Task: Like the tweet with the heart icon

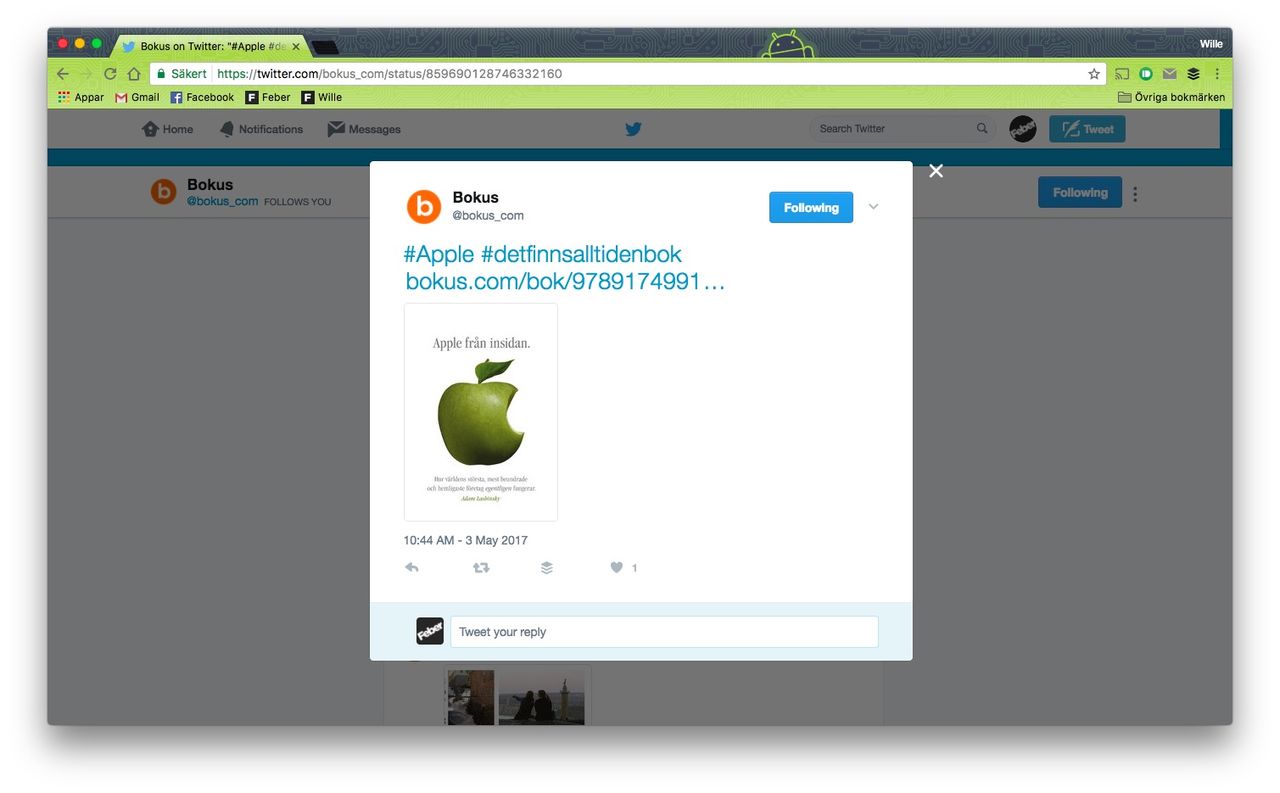Action: click(617, 567)
